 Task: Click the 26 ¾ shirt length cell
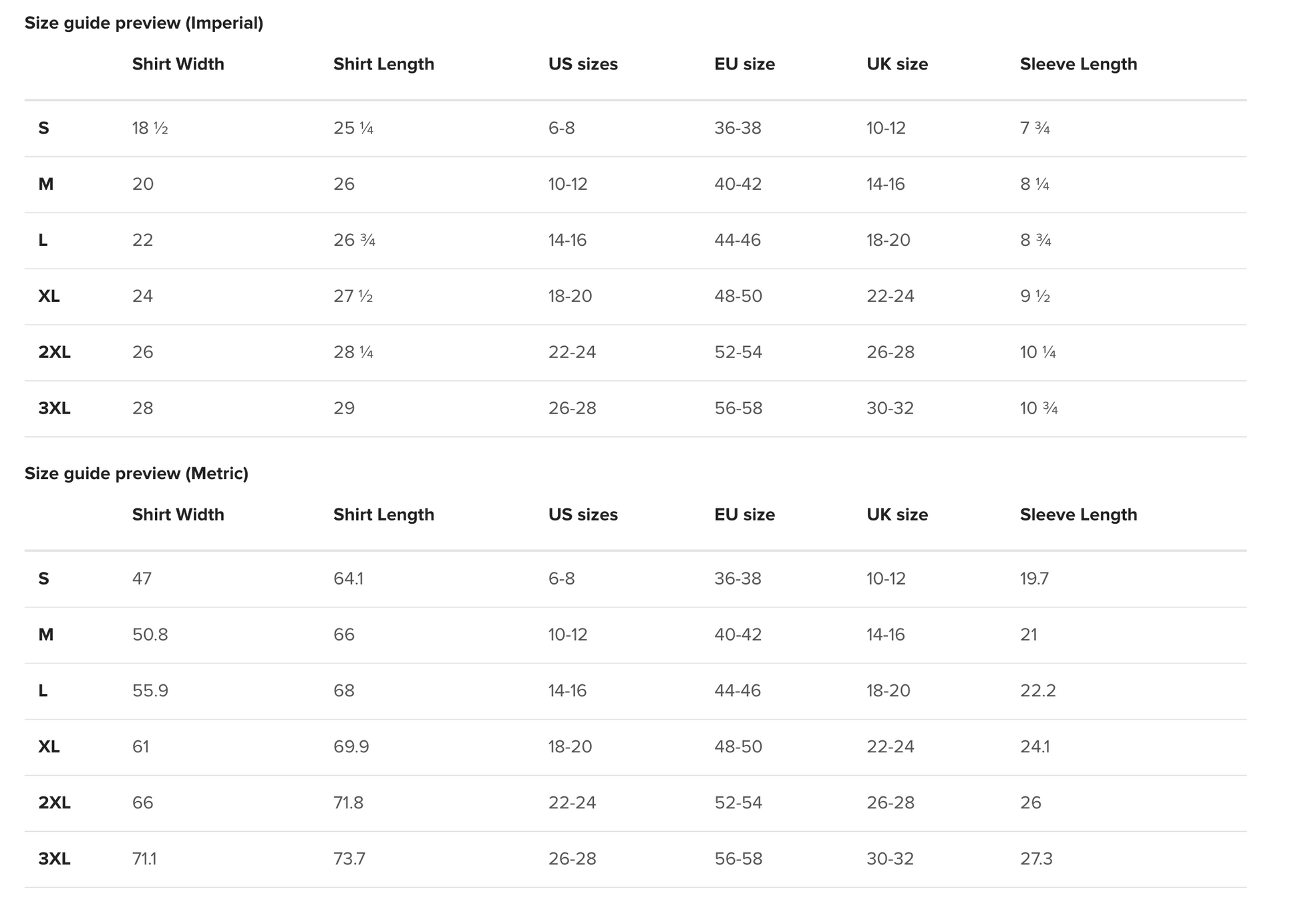point(354,241)
